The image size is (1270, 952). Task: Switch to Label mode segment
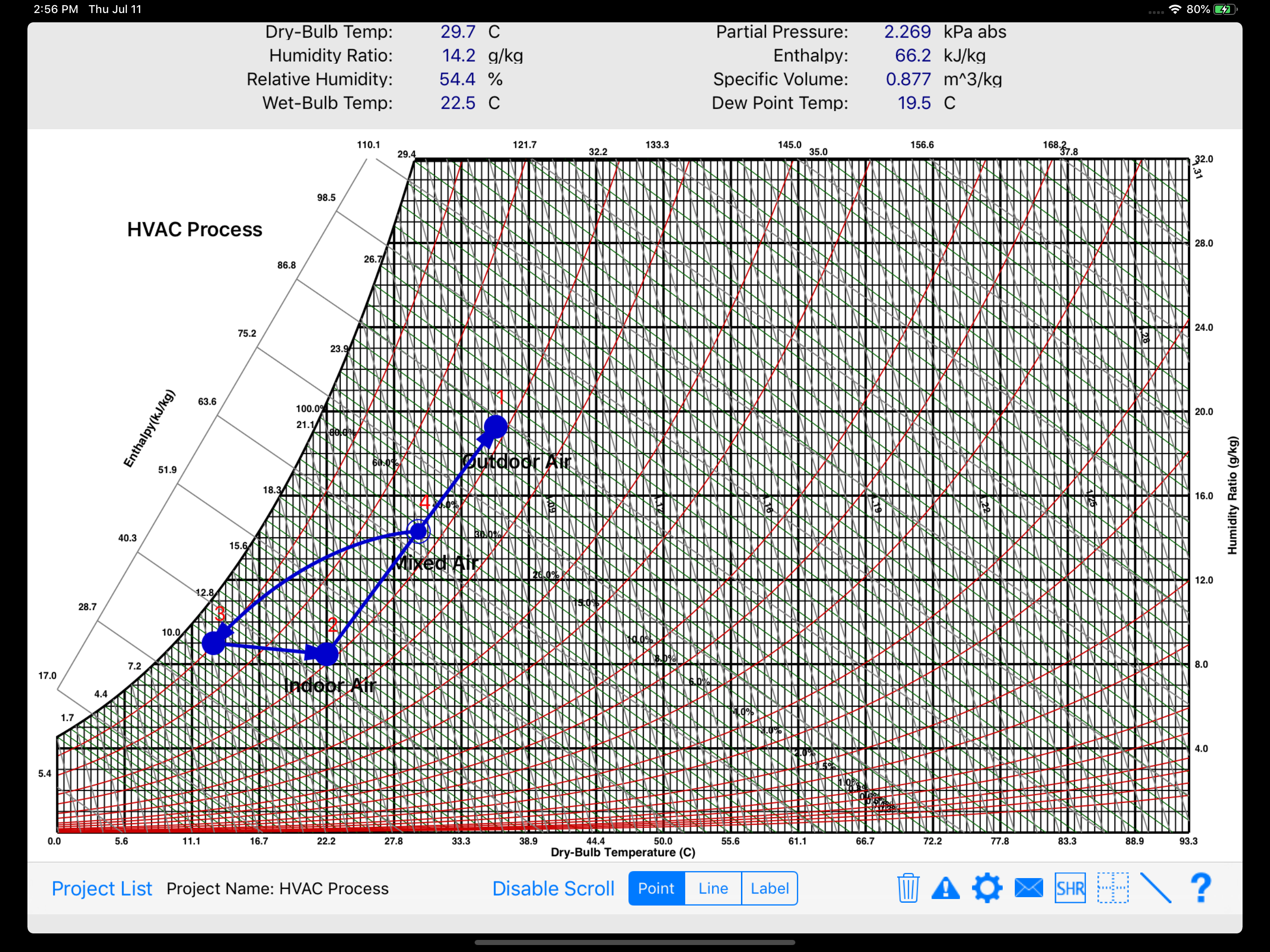769,888
